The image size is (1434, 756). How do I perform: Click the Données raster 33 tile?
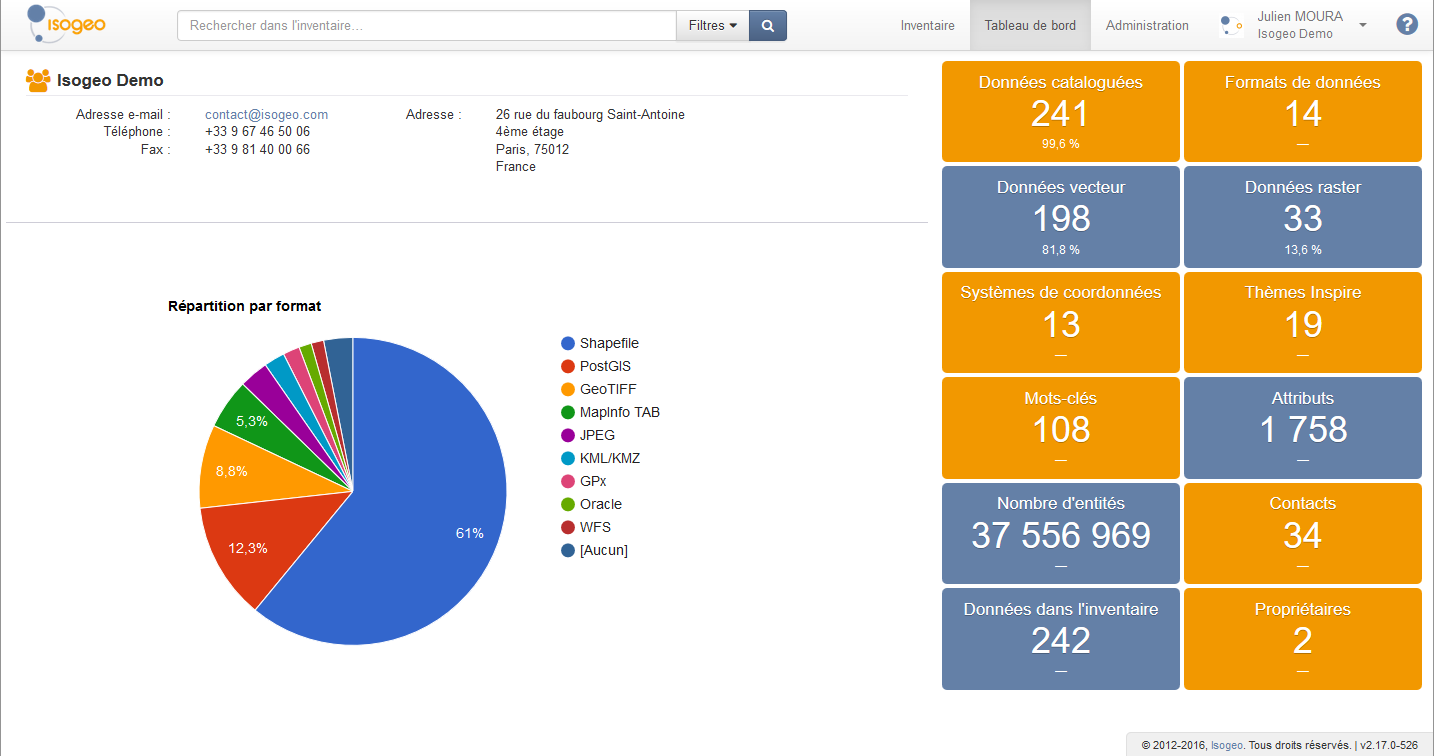(x=1303, y=217)
